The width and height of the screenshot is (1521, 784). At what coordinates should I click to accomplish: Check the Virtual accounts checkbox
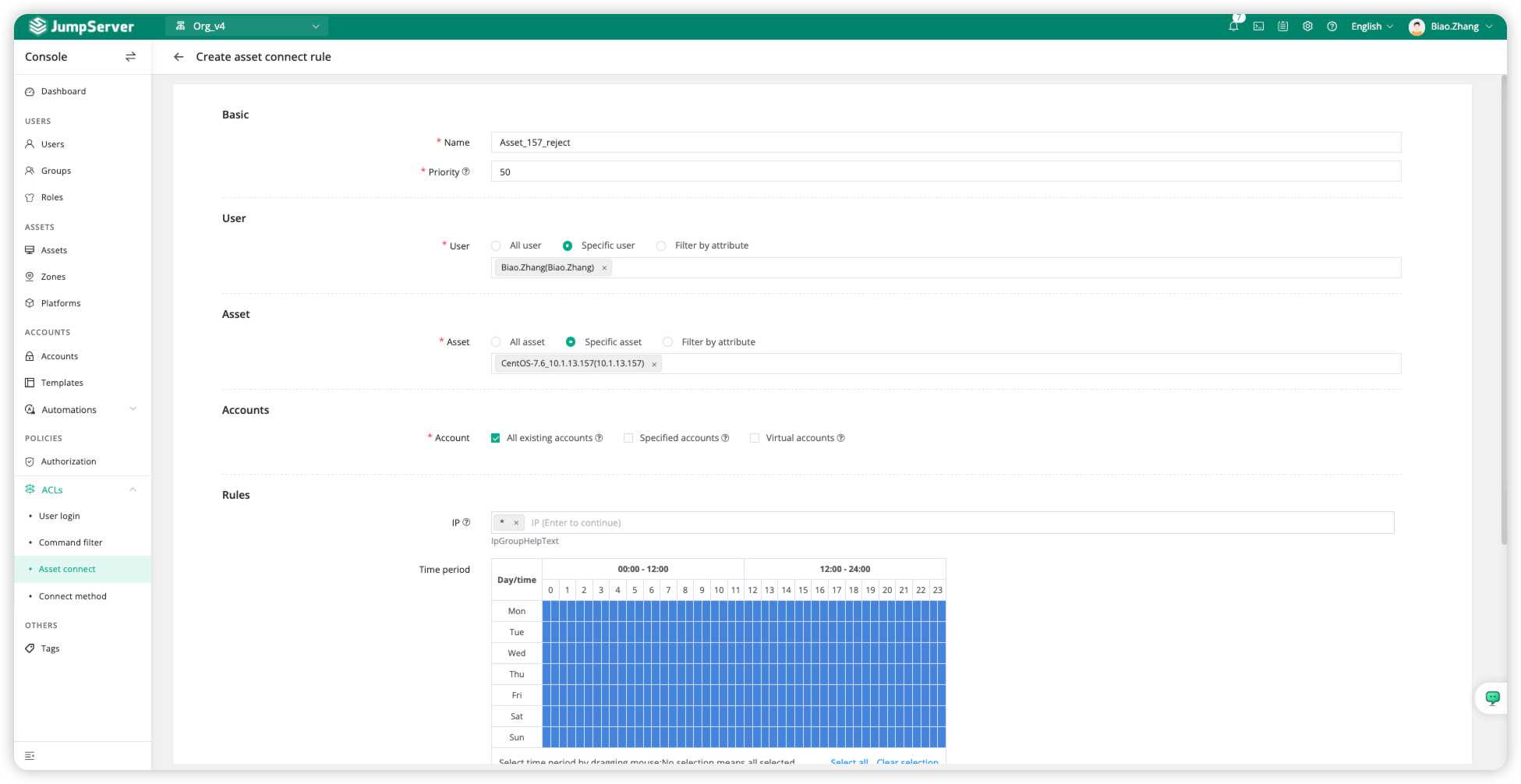click(x=755, y=438)
